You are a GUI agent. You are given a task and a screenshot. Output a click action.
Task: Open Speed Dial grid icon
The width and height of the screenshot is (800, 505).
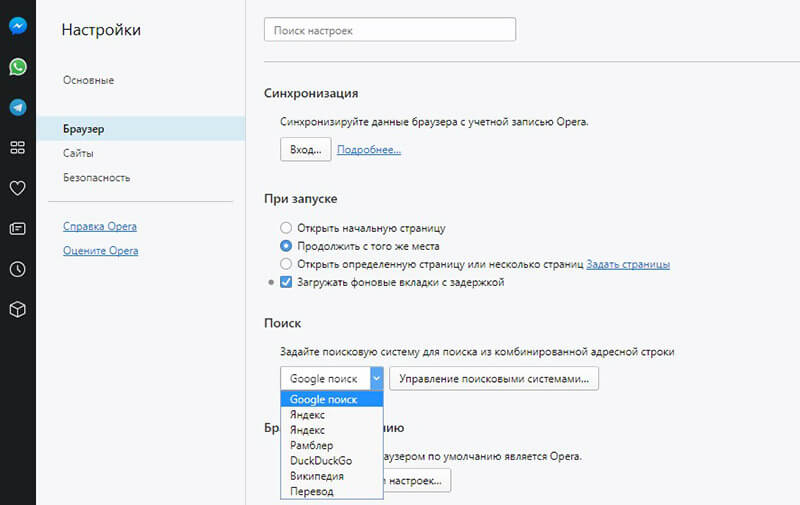pyautogui.click(x=18, y=147)
